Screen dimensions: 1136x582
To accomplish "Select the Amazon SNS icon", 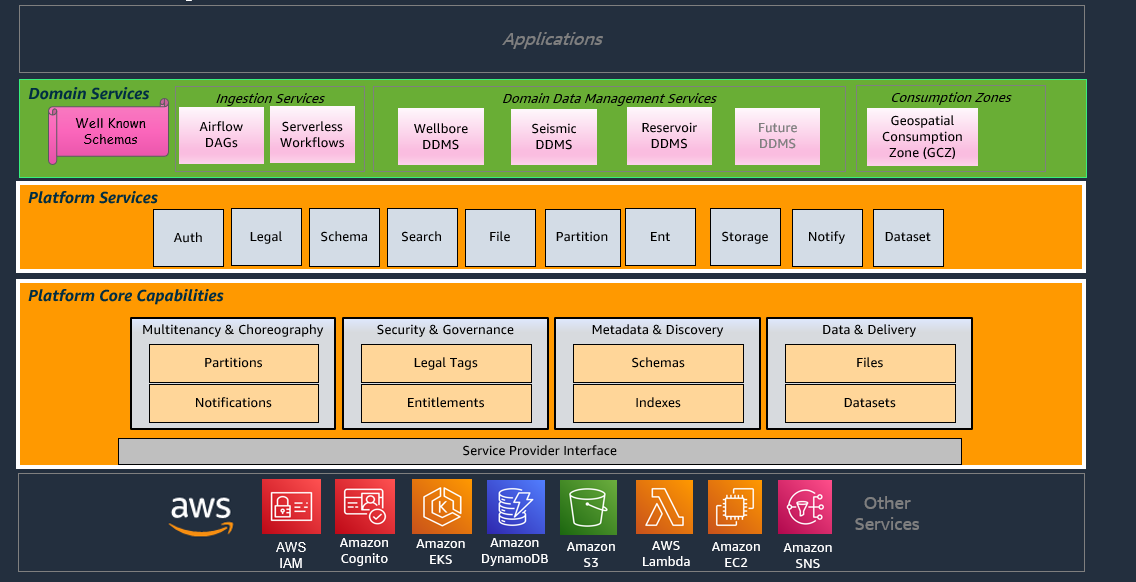I will [805, 507].
